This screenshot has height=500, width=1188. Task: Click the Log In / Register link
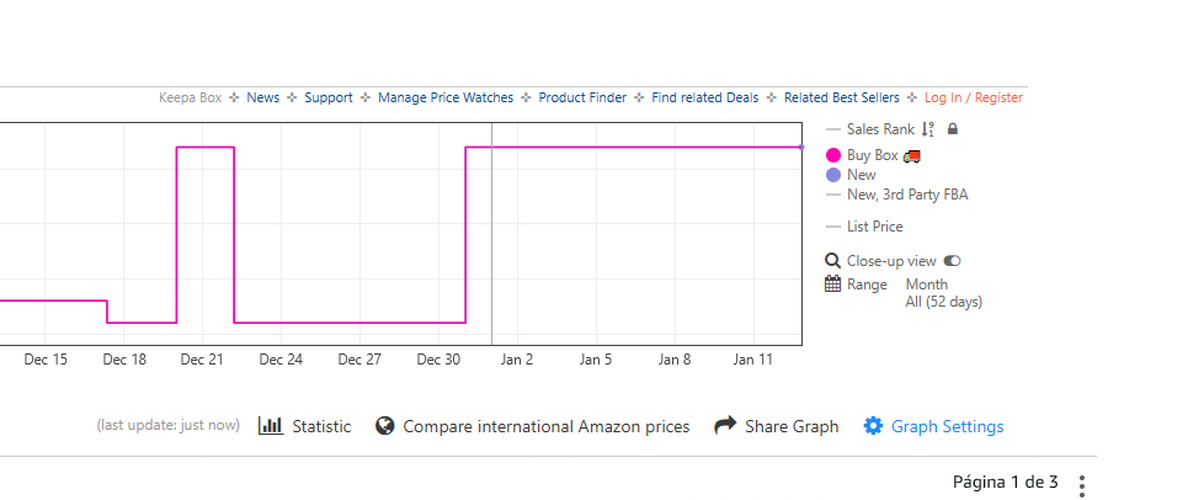point(974,98)
